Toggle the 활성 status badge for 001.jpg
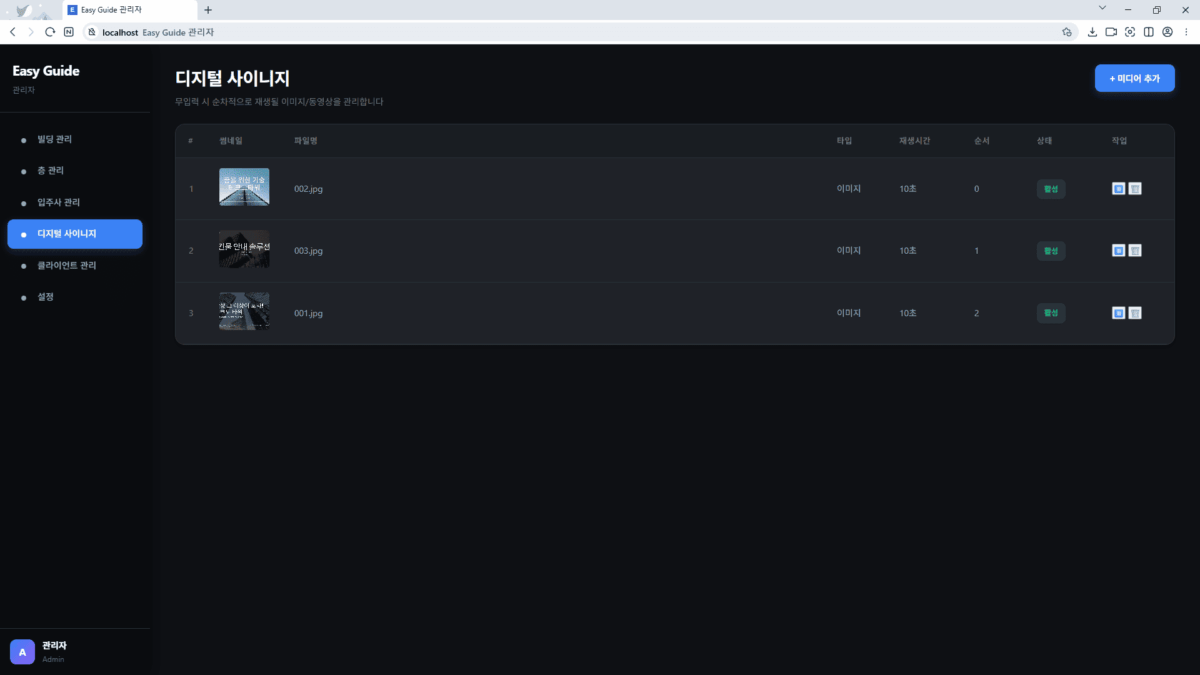 point(1051,313)
